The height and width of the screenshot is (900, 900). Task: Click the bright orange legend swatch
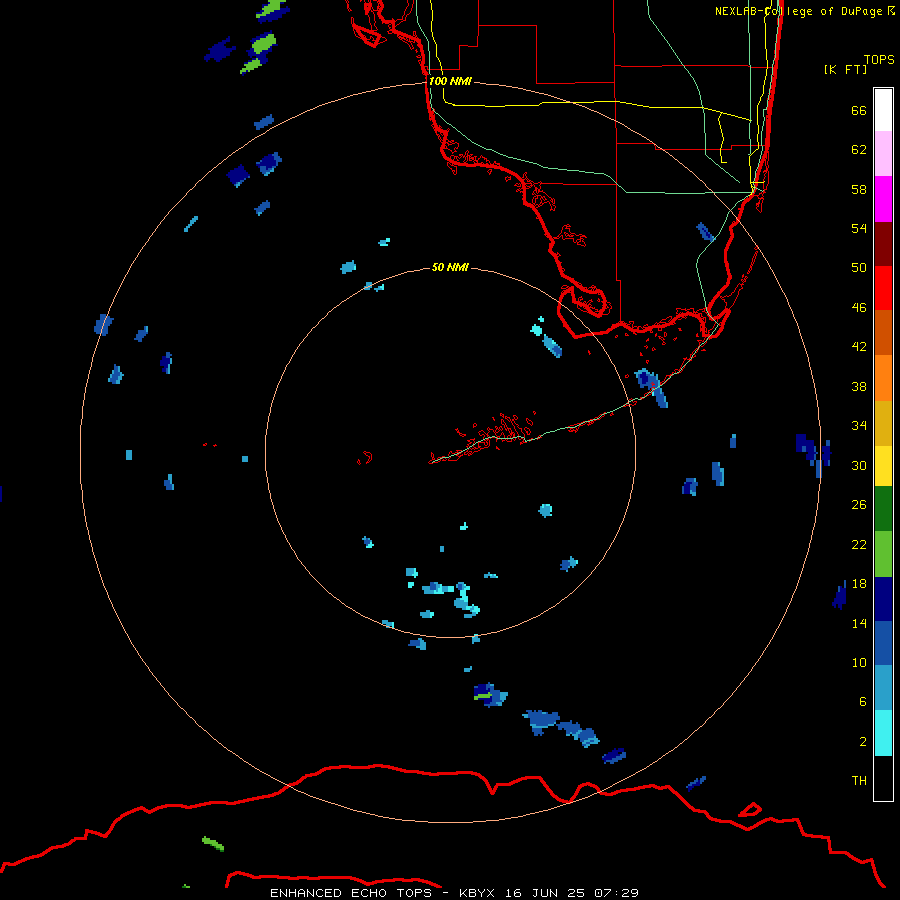point(883,378)
